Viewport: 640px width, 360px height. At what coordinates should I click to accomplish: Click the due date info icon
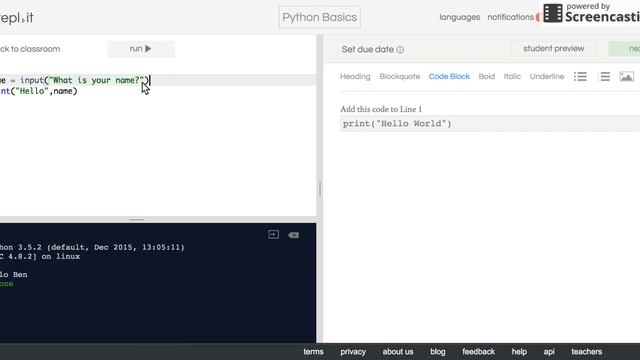point(400,50)
